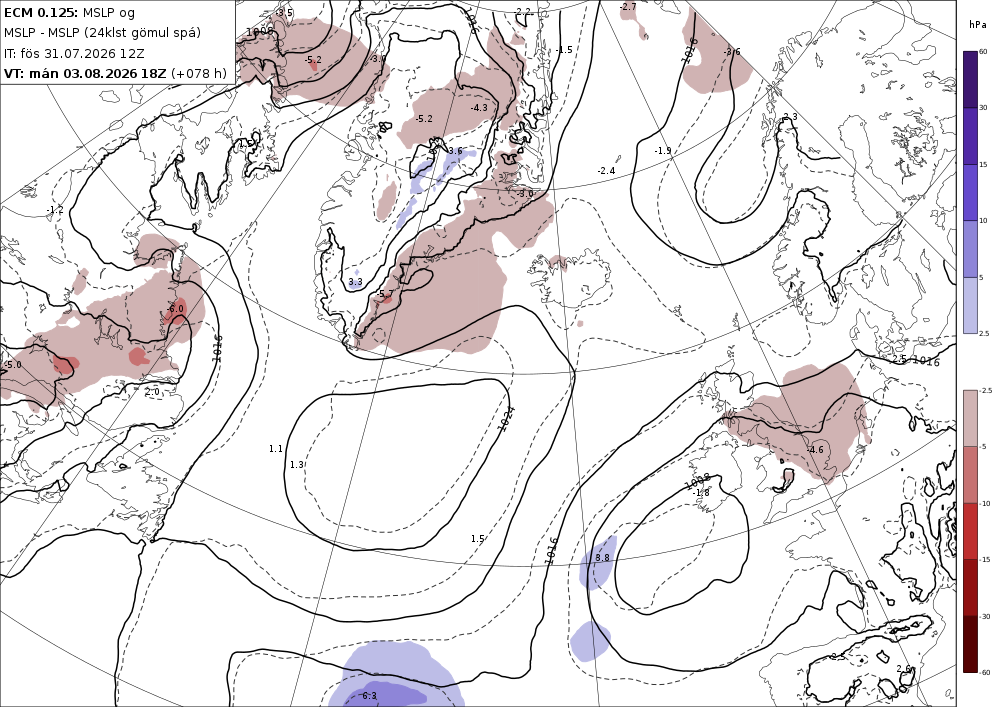The width and height of the screenshot is (1000, 707).
Task: Click the 8.8 value in blue patch
Action: click(x=602, y=557)
